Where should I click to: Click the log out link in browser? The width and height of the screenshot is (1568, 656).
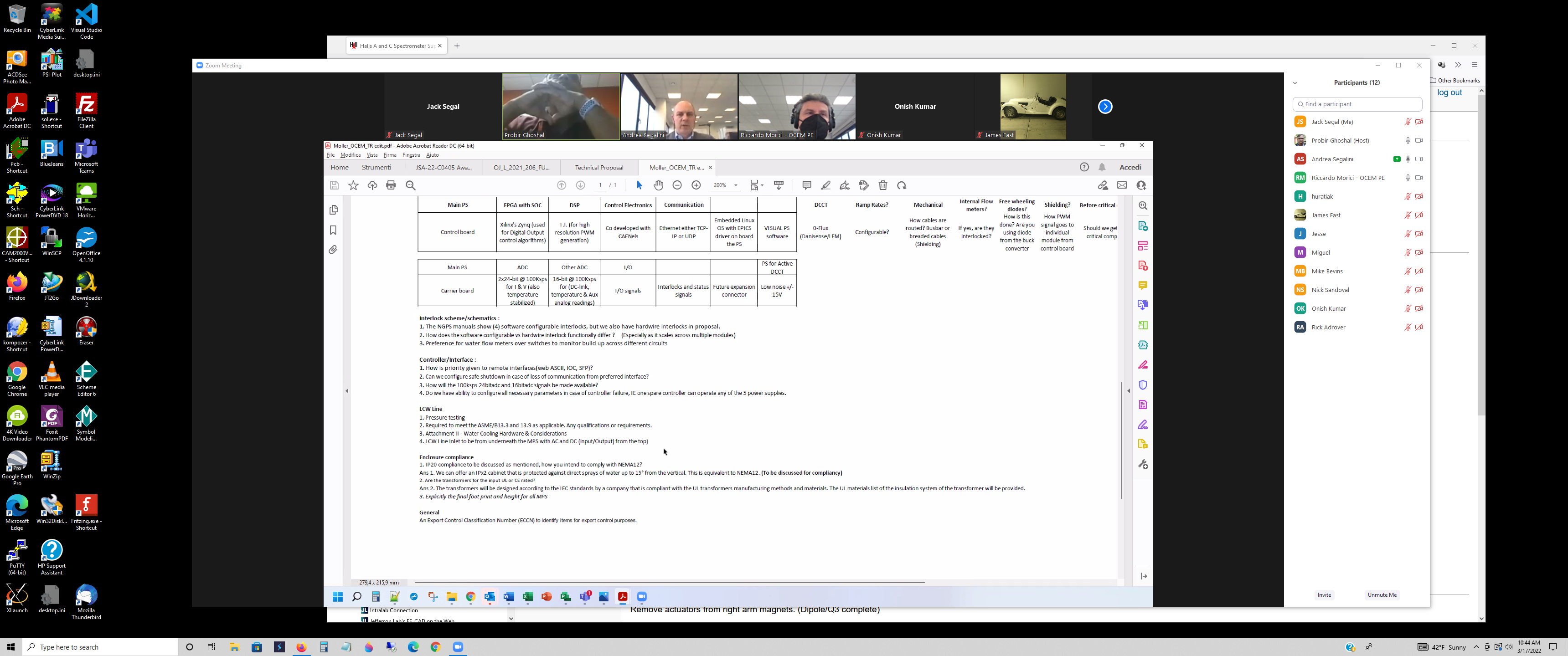click(x=1449, y=92)
